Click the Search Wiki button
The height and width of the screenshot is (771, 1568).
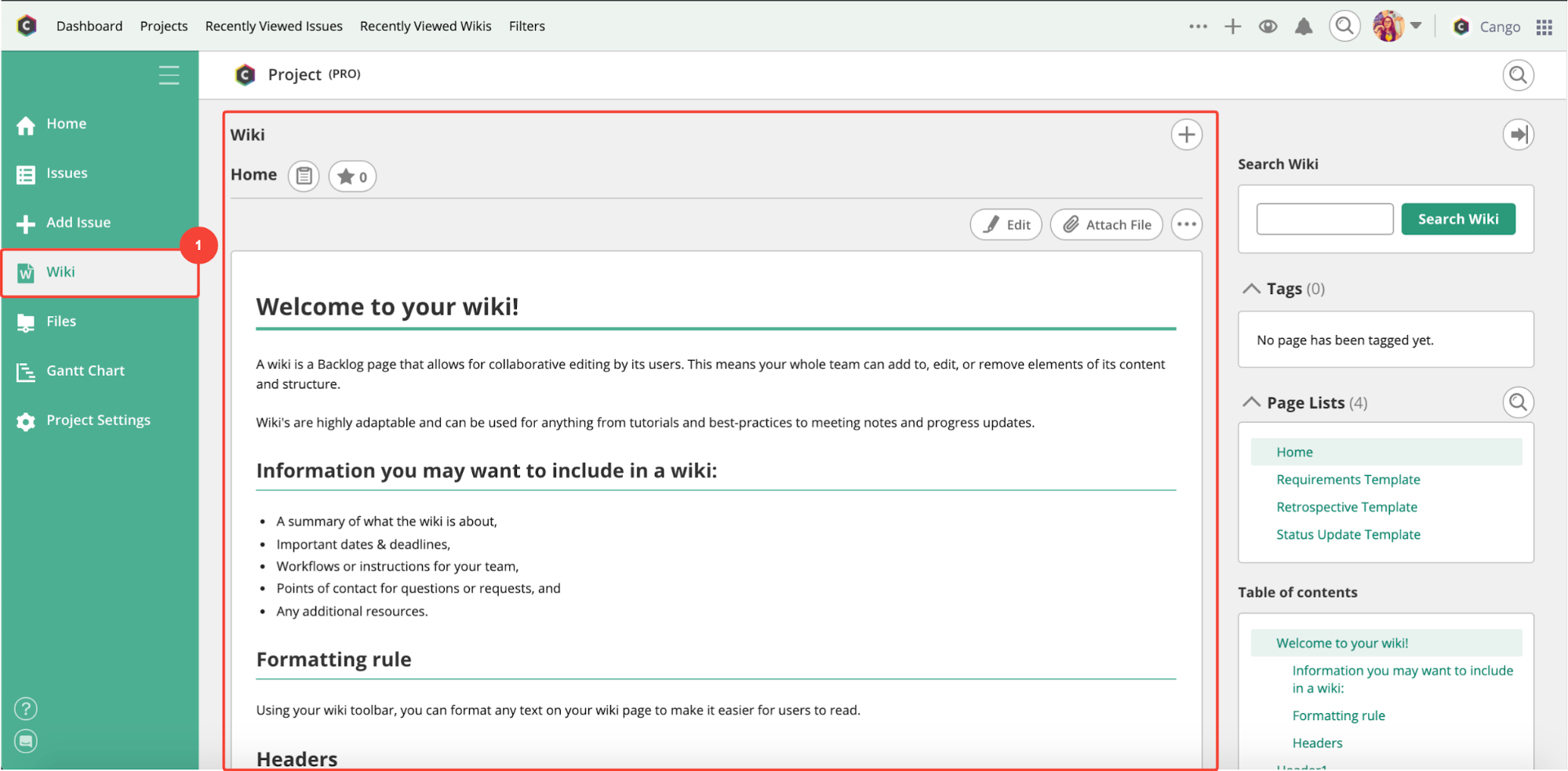1457,219
